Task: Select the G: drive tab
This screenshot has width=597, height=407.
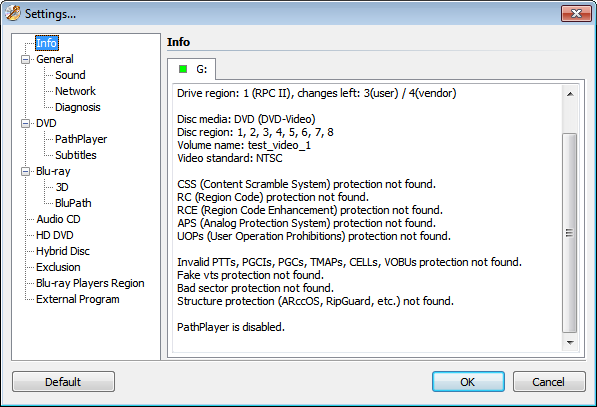Action: point(192,69)
